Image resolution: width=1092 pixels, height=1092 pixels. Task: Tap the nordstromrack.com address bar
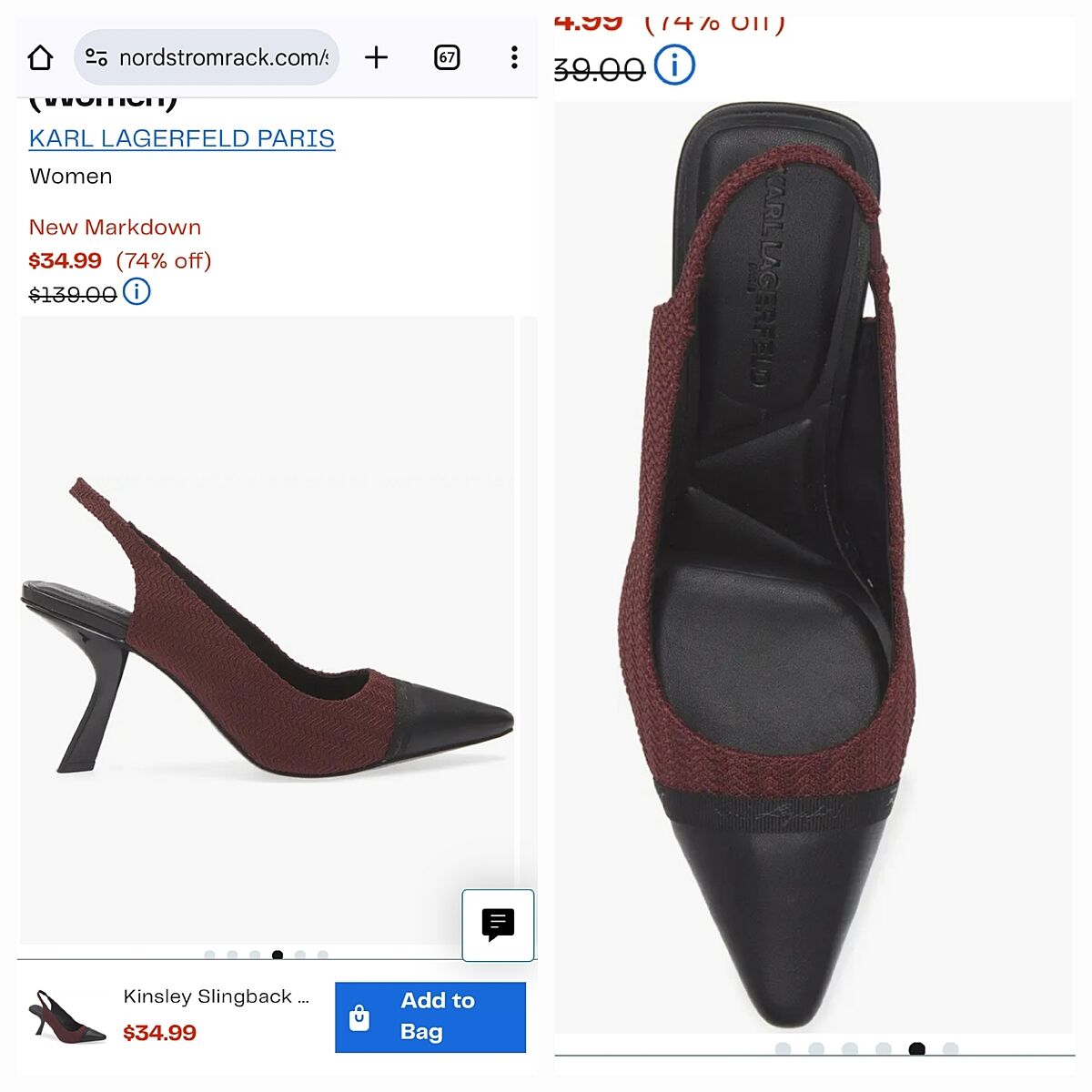pos(223,57)
